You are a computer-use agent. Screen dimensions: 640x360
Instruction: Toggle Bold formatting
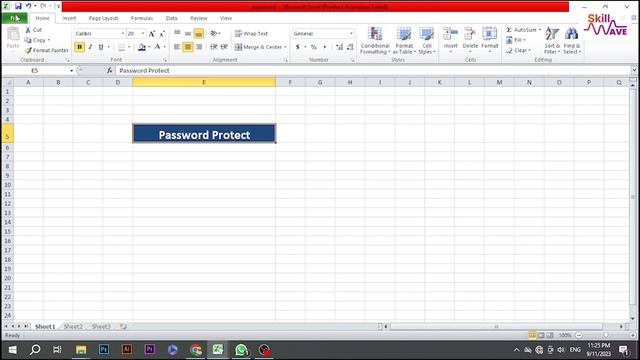click(x=80, y=47)
